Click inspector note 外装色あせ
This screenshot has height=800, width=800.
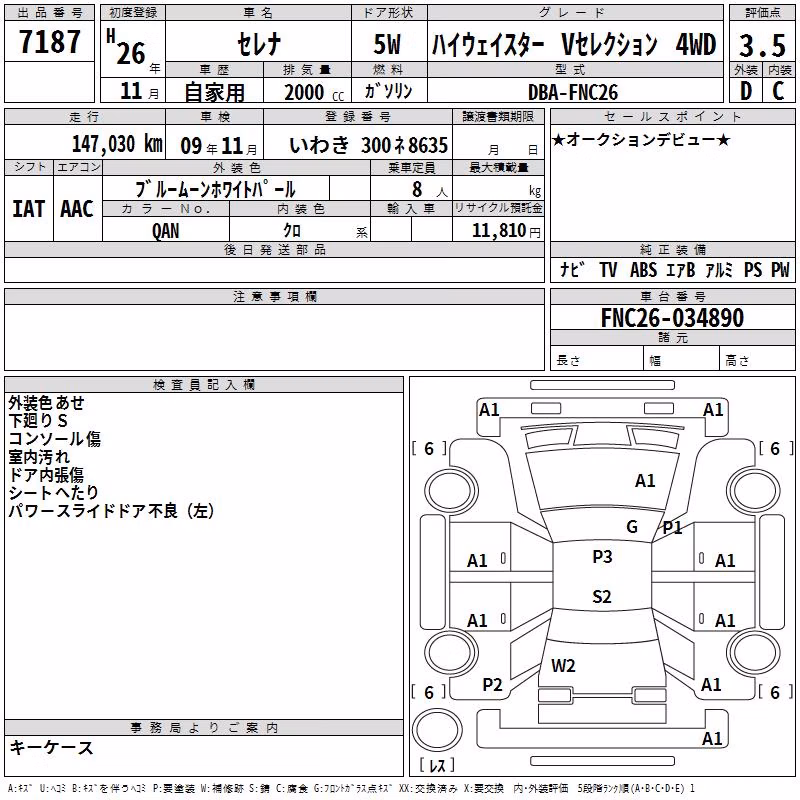(46, 403)
